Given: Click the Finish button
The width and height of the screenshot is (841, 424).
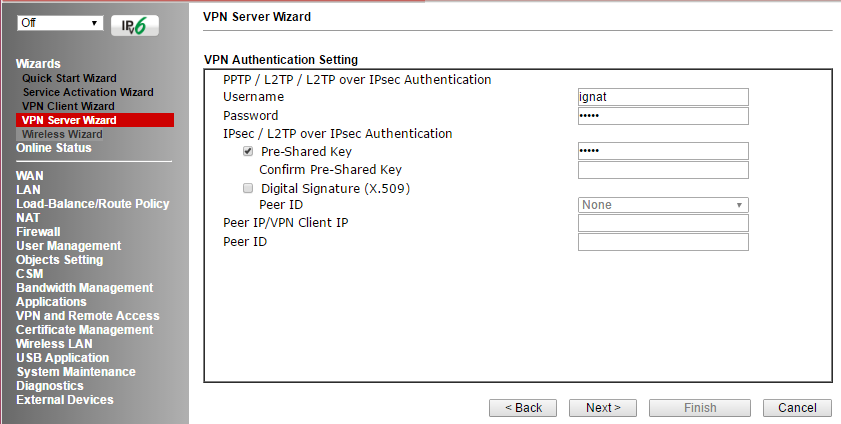Looking at the screenshot, I should pyautogui.click(x=699, y=408).
